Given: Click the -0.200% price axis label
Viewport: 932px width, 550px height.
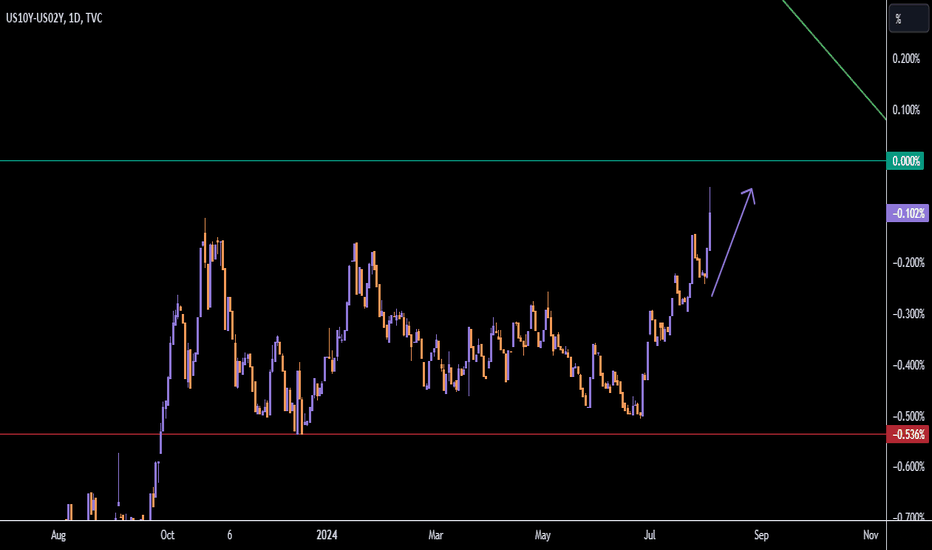Looking at the screenshot, I should tap(908, 262).
